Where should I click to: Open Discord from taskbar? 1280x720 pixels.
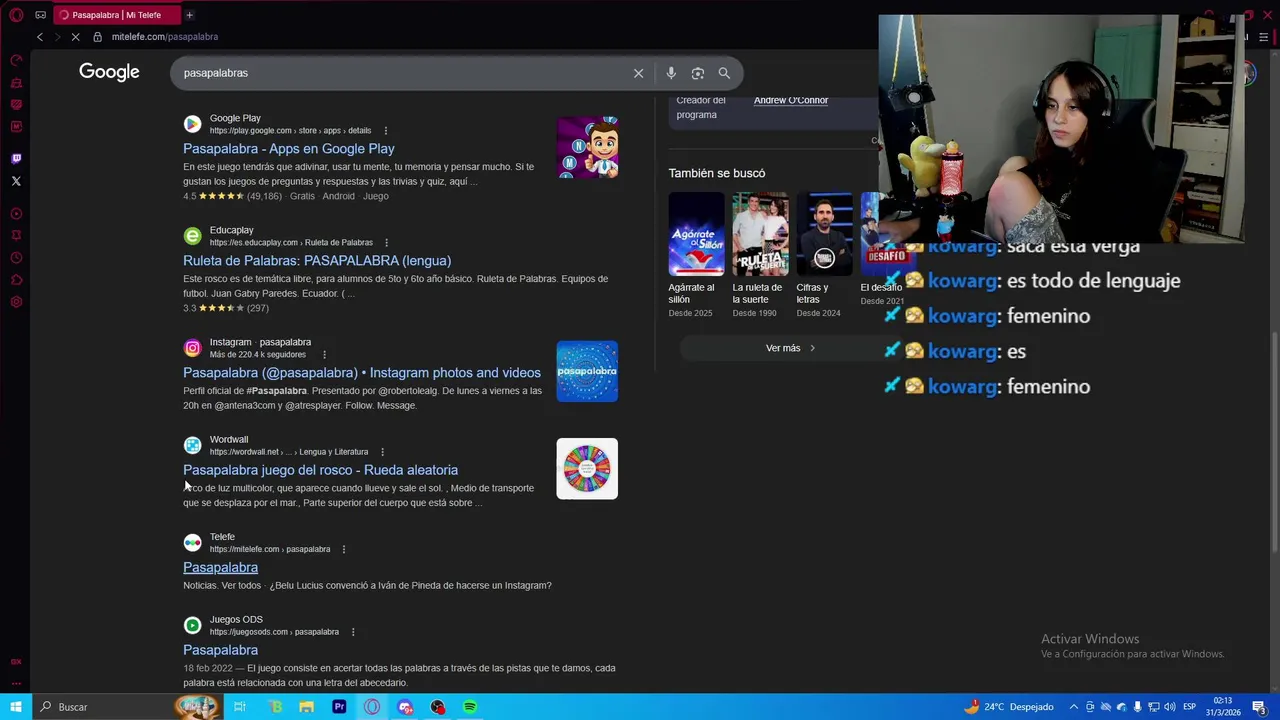(x=405, y=707)
